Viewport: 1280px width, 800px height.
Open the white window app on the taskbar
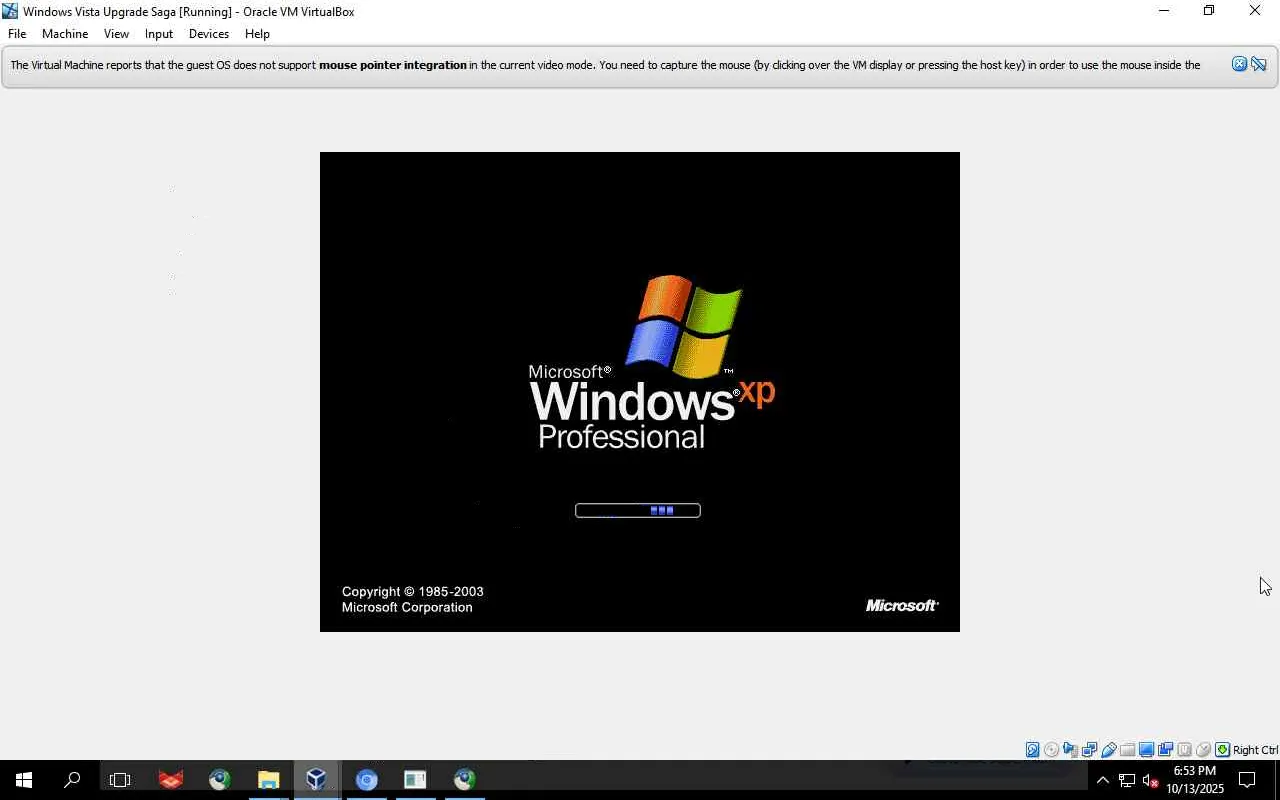pos(415,780)
